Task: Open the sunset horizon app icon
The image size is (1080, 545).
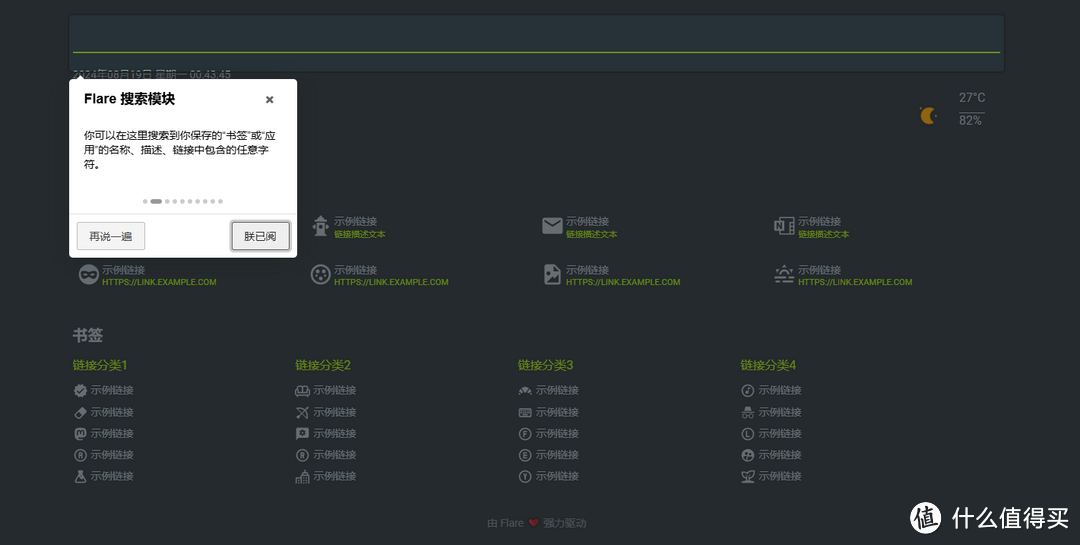Action: pyautogui.click(x=784, y=274)
